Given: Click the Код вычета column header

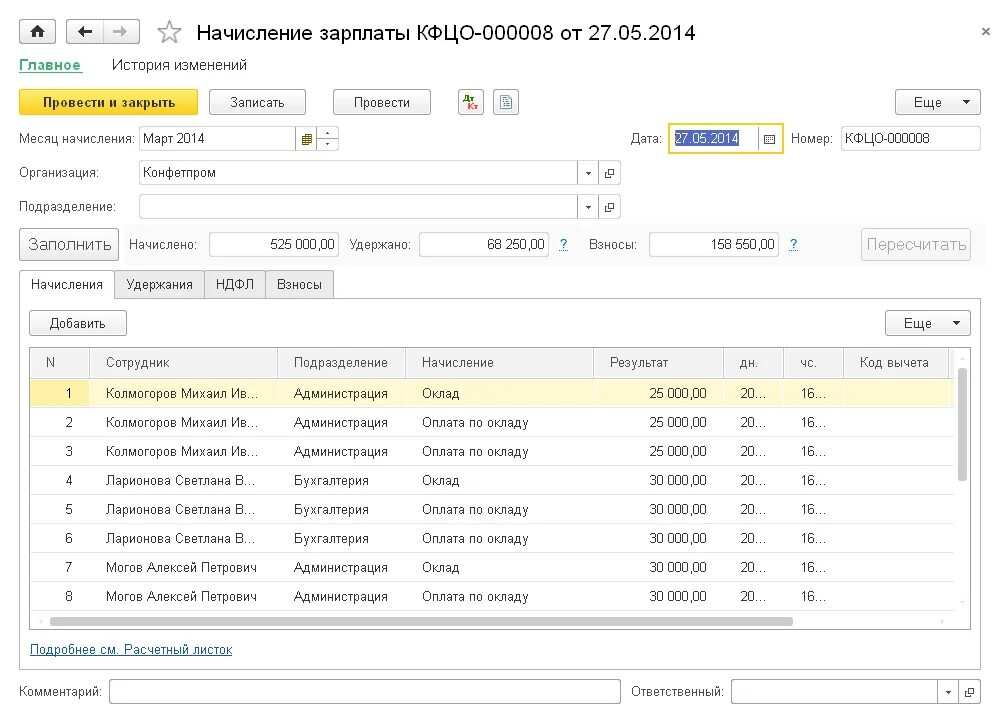Looking at the screenshot, I should click(896, 363).
